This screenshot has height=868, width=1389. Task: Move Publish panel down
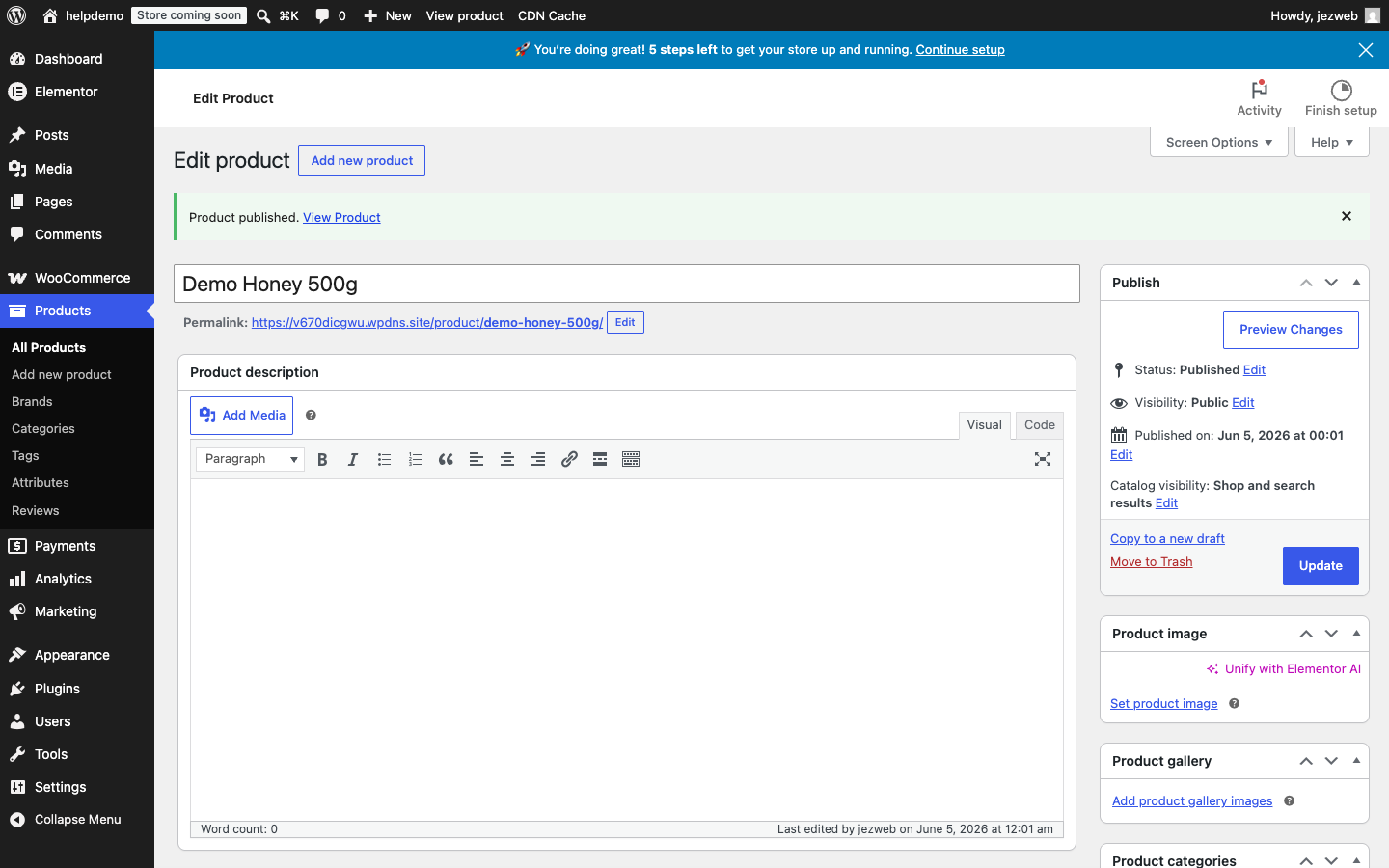point(1331,283)
